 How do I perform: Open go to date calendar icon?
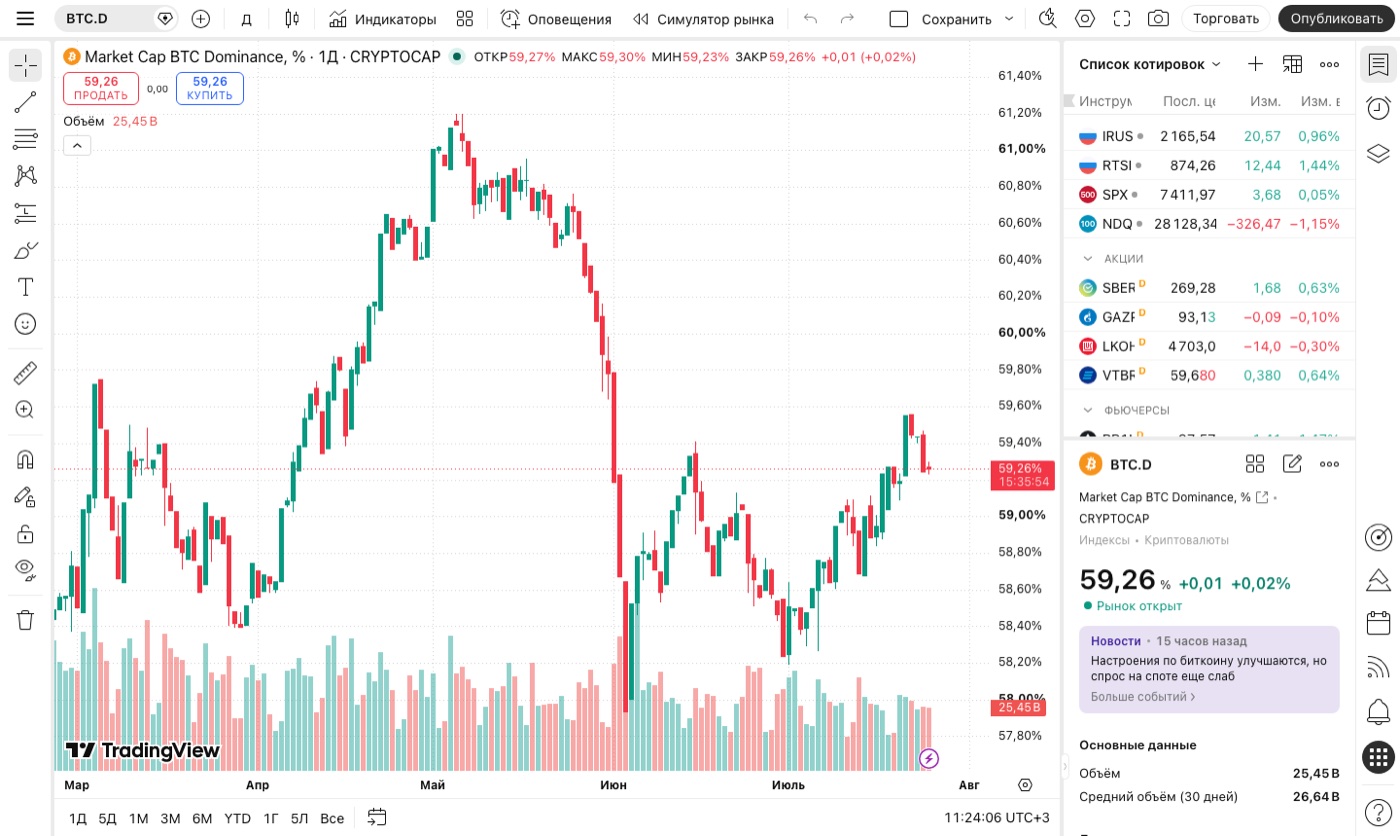click(x=377, y=817)
